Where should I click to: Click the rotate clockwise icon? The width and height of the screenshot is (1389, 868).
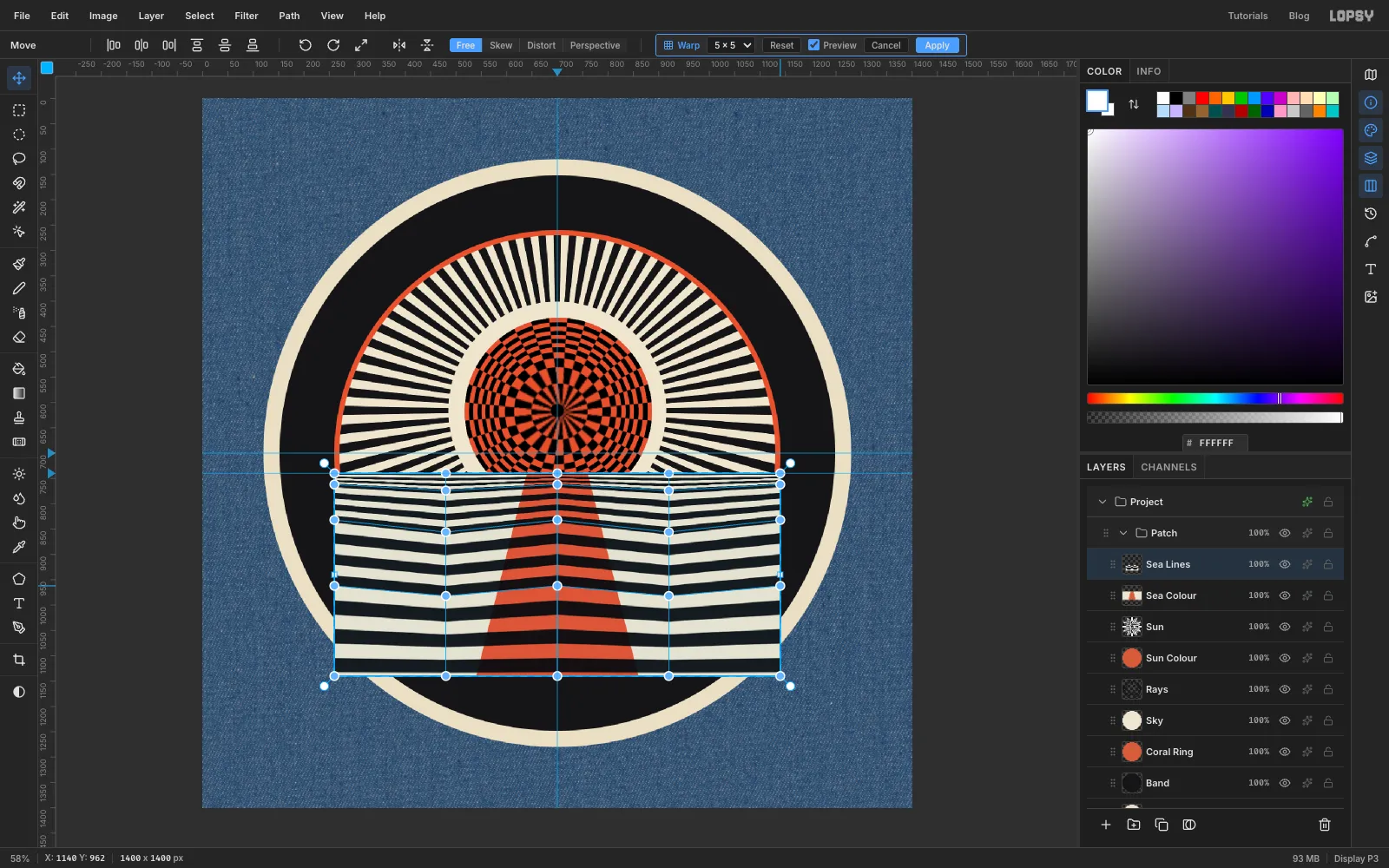(333, 45)
